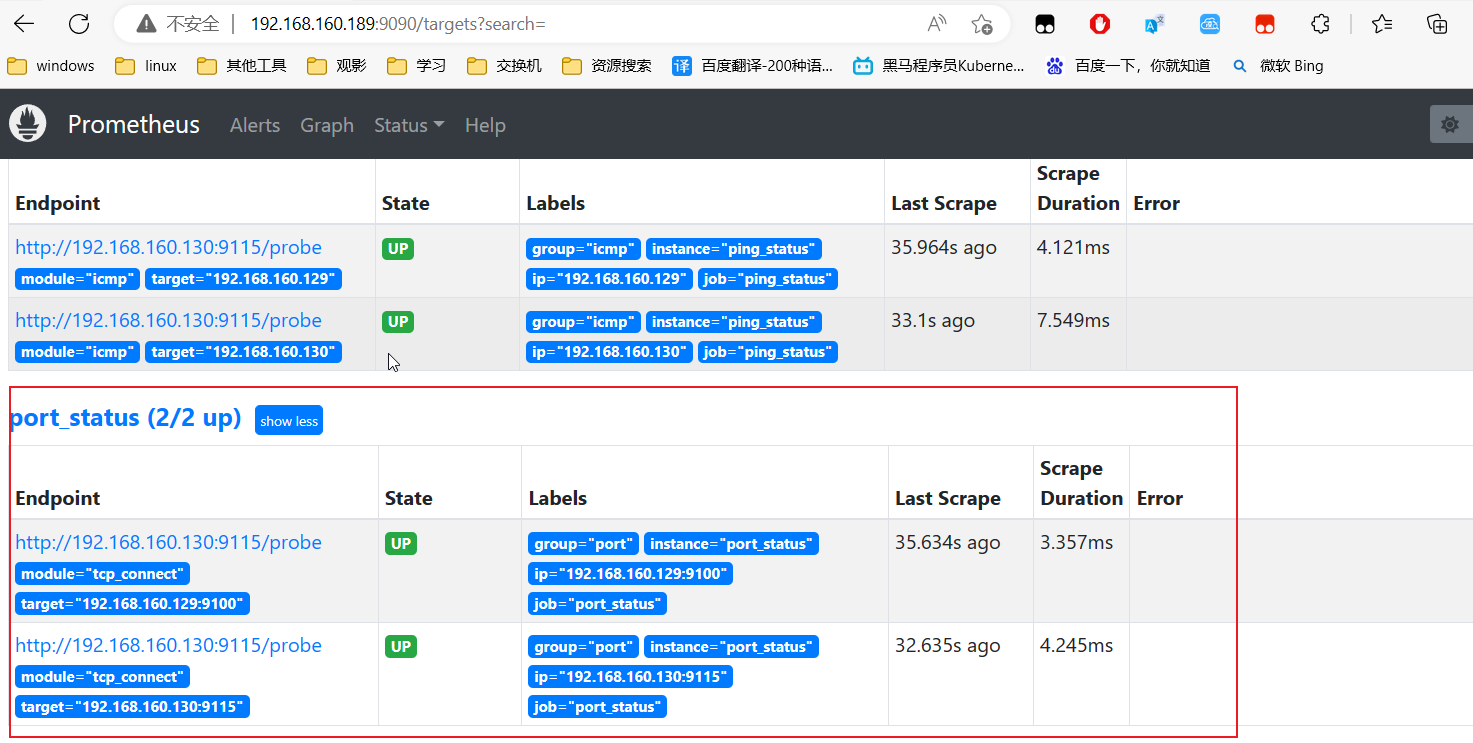
Task: Add page to favorites star icon
Action: pyautogui.click(x=982, y=24)
